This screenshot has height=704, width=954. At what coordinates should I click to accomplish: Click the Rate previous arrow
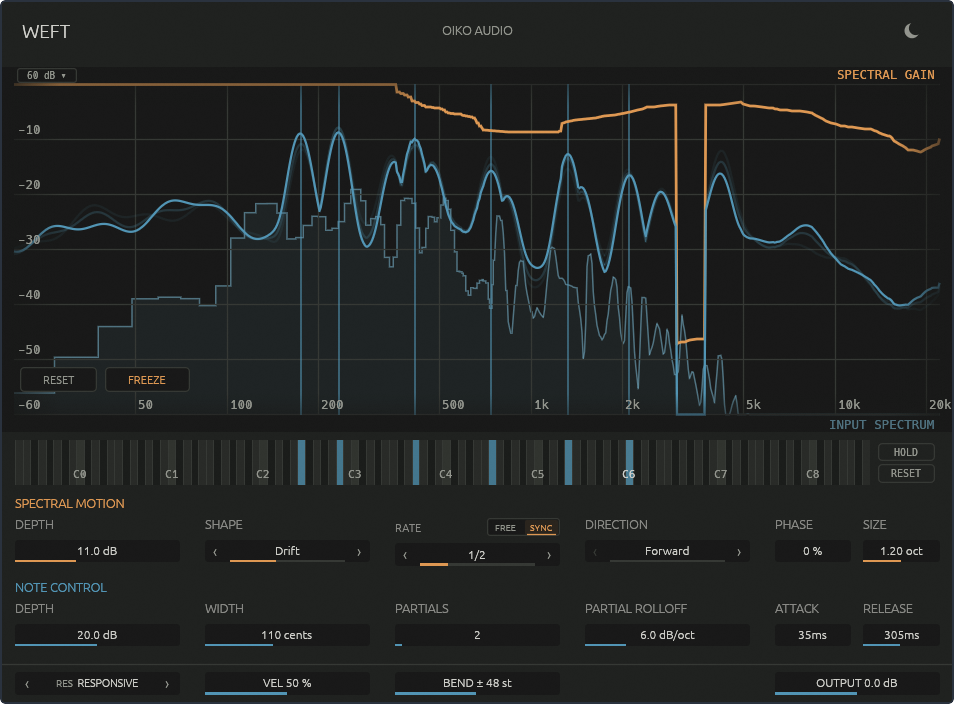[405, 555]
